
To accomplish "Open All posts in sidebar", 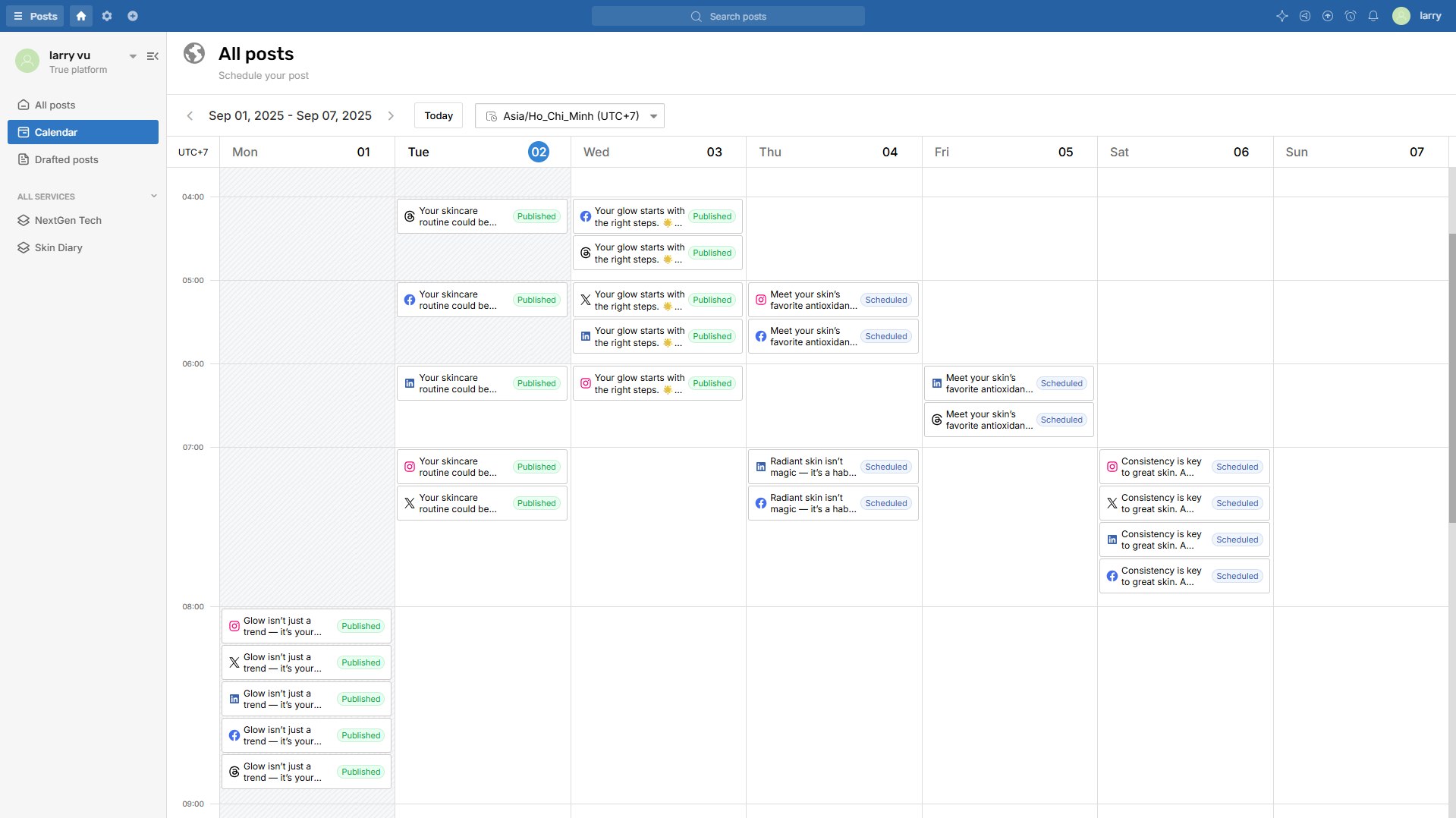I will pyautogui.click(x=55, y=105).
